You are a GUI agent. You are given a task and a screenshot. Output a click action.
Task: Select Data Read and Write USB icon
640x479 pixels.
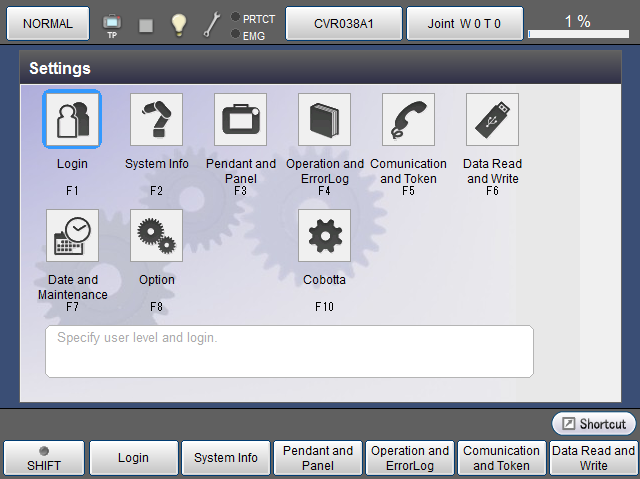pos(492,120)
